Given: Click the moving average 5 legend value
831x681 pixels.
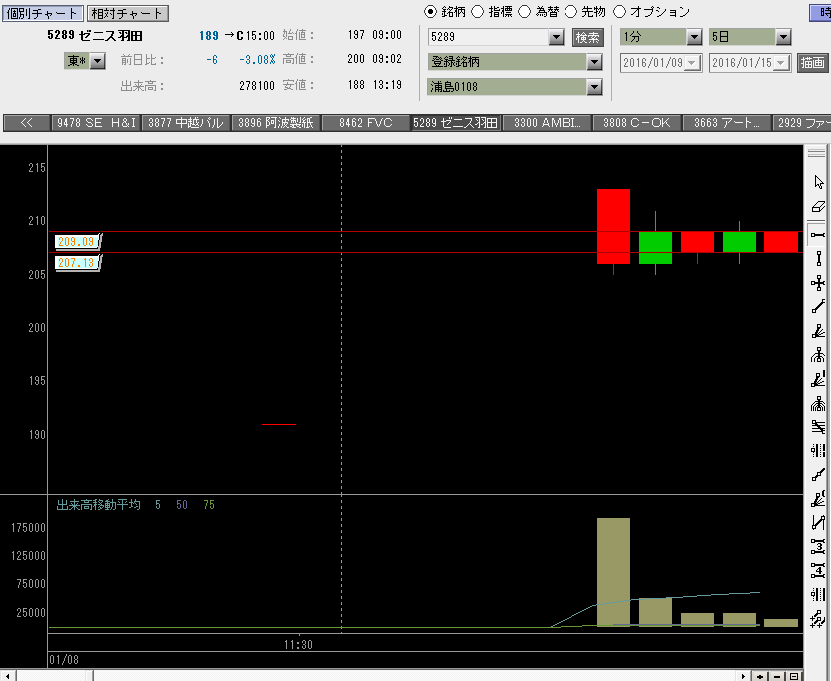Looking at the screenshot, I should tap(158, 505).
